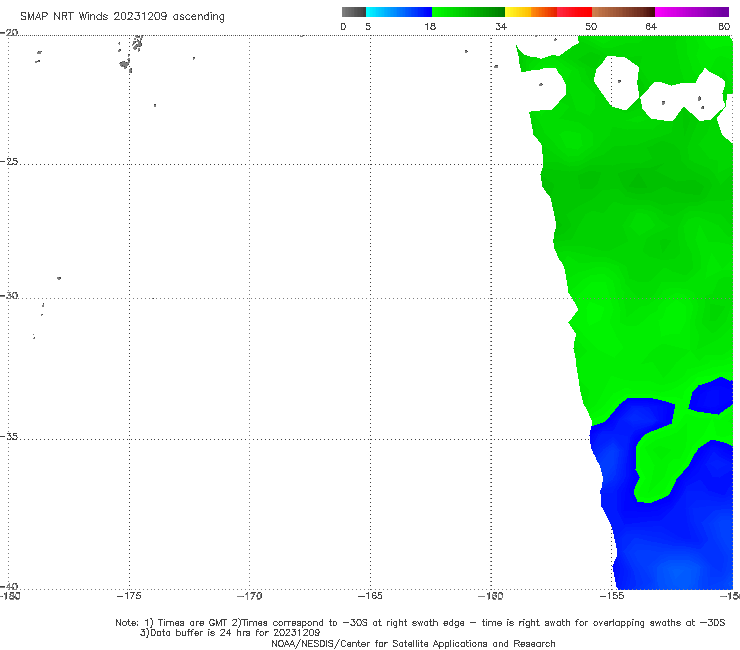
Task: Click the title 'SMAP NRT Winds 20231209 ascending'
Action: (122, 17)
